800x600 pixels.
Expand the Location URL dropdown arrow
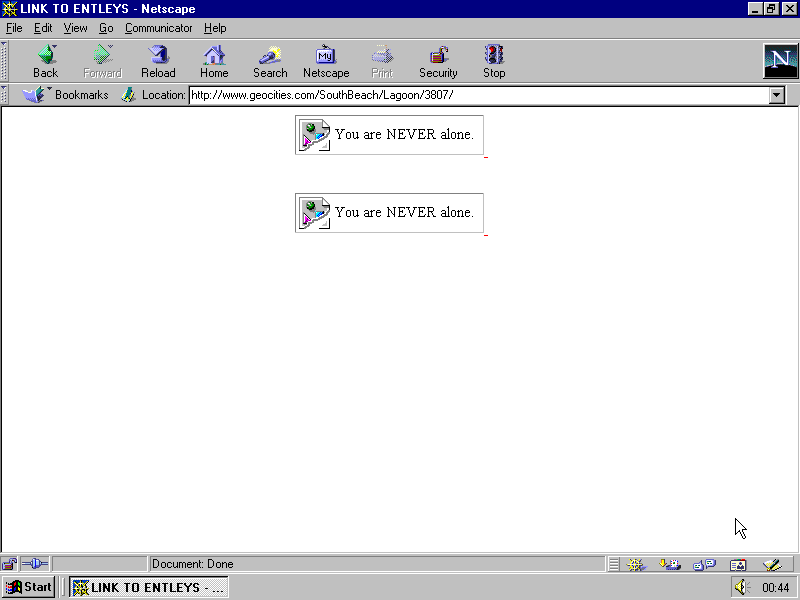777,95
